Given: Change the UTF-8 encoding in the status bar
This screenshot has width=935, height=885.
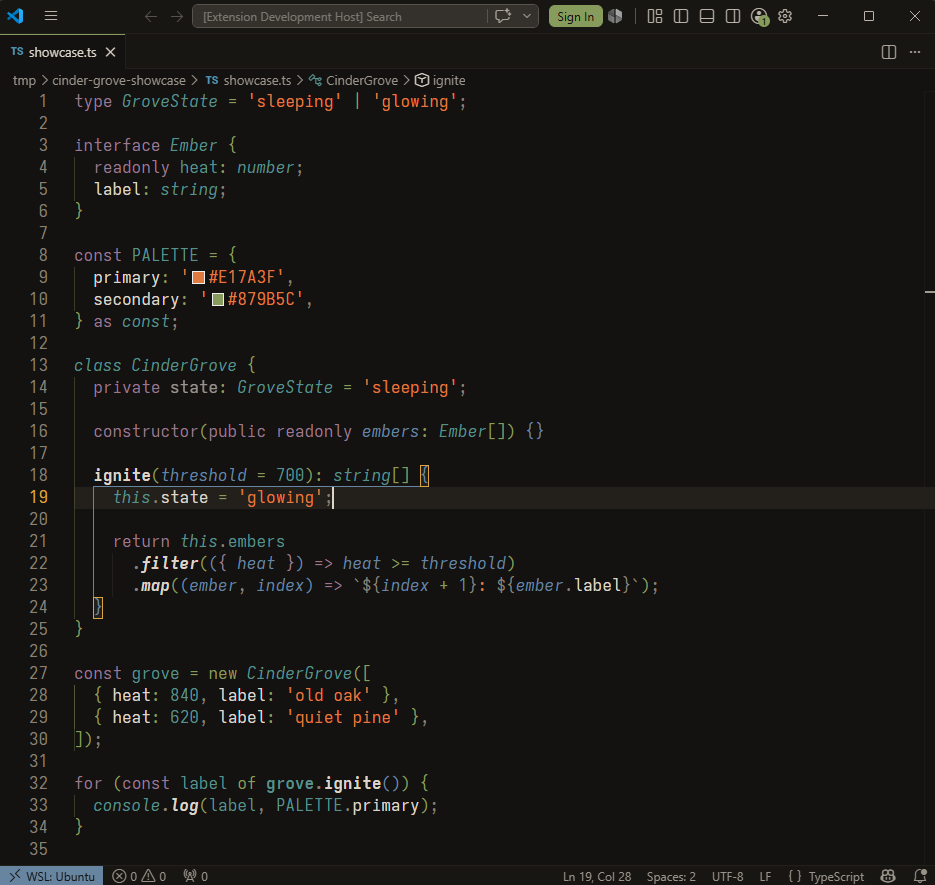Looking at the screenshot, I should (727, 876).
